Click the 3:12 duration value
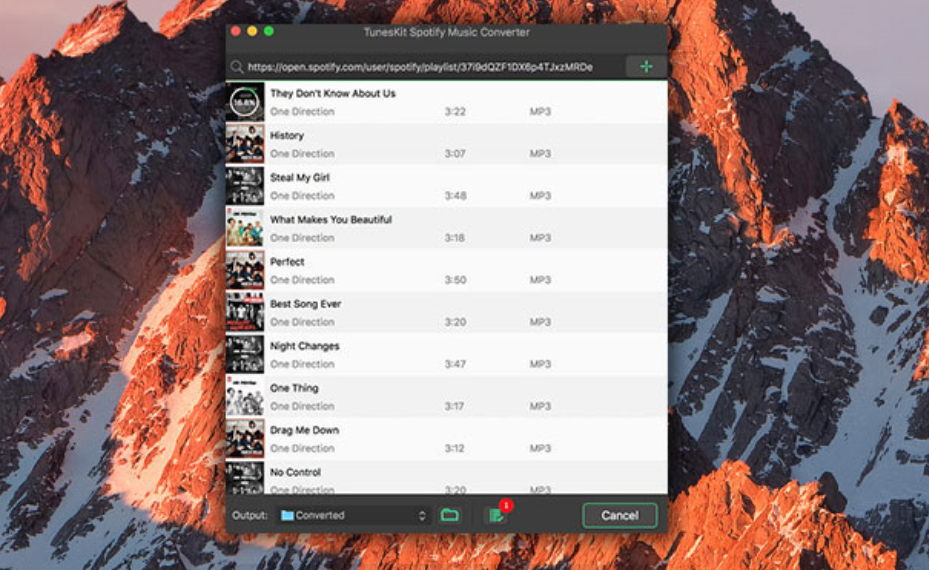The height and width of the screenshot is (570, 929). pyautogui.click(x=454, y=448)
